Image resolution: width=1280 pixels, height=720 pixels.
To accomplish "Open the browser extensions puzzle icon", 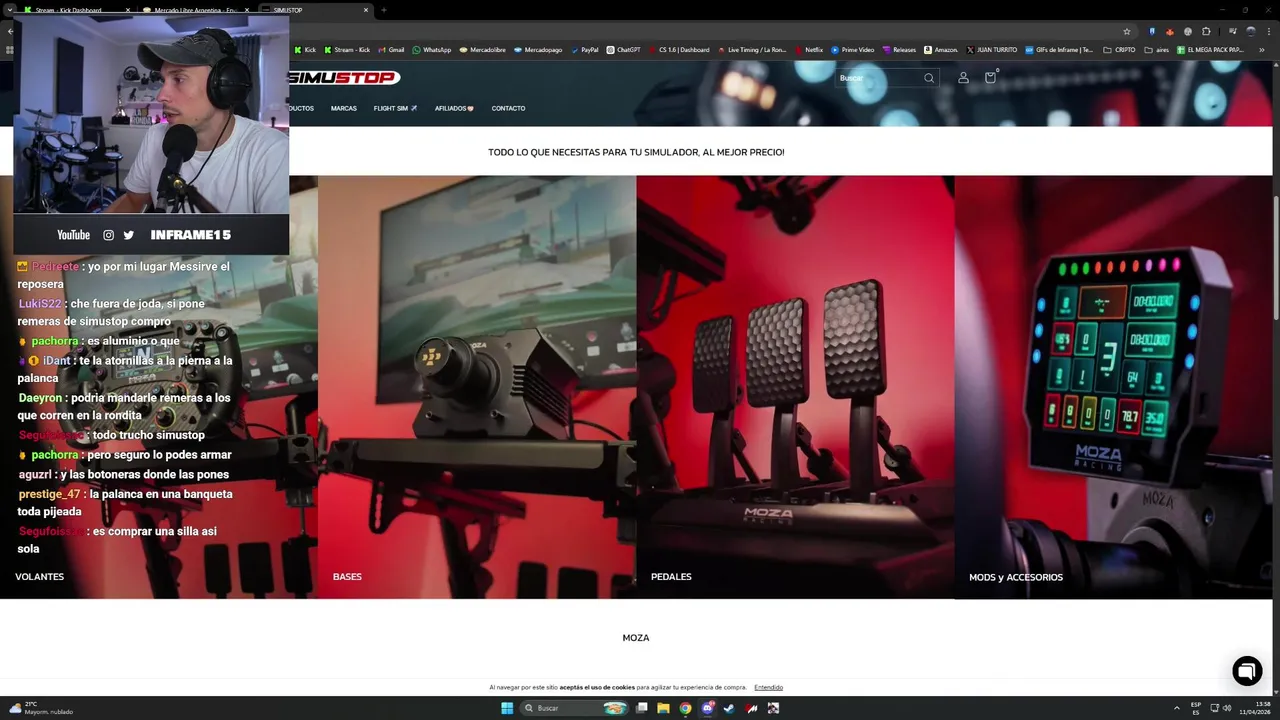I will click(1206, 31).
